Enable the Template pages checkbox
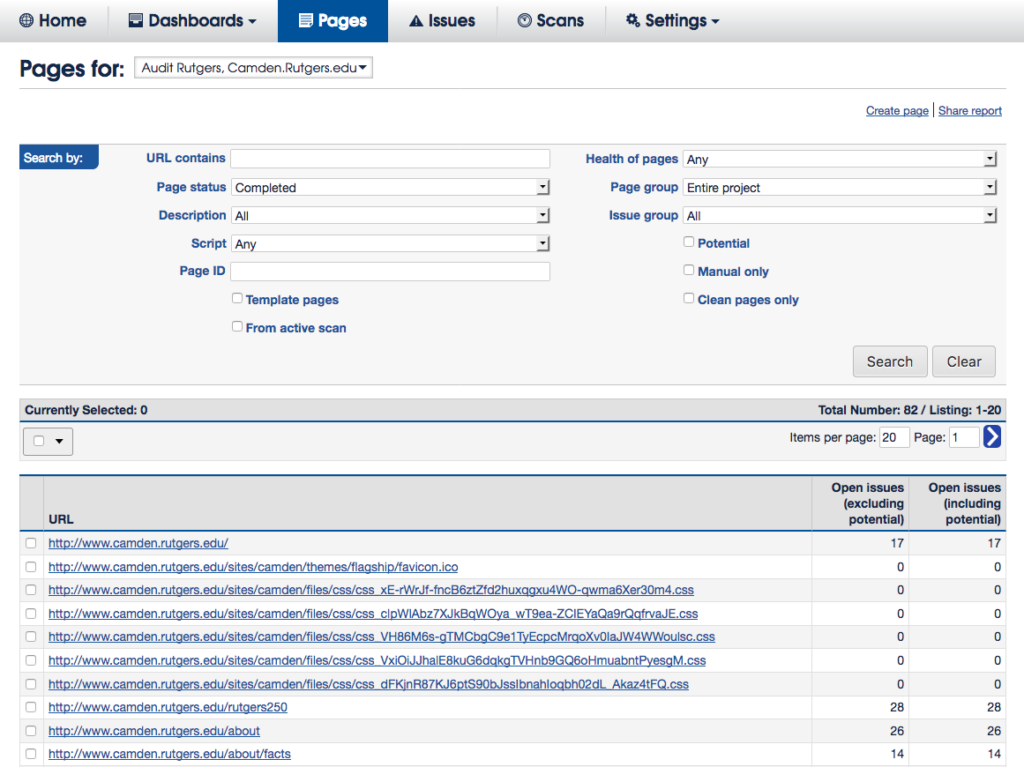 coord(237,298)
